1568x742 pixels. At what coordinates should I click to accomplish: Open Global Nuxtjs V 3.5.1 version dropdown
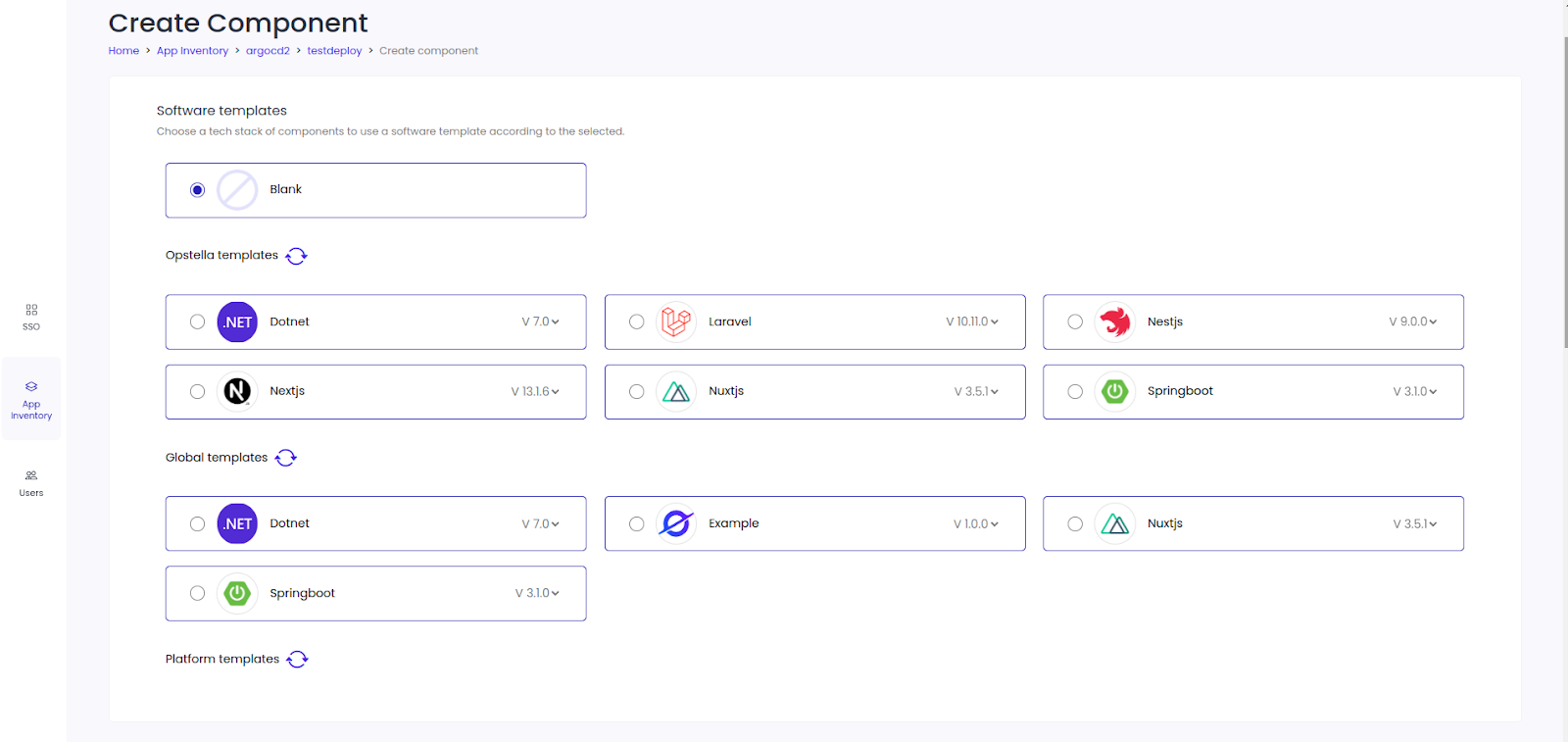pyautogui.click(x=1415, y=523)
